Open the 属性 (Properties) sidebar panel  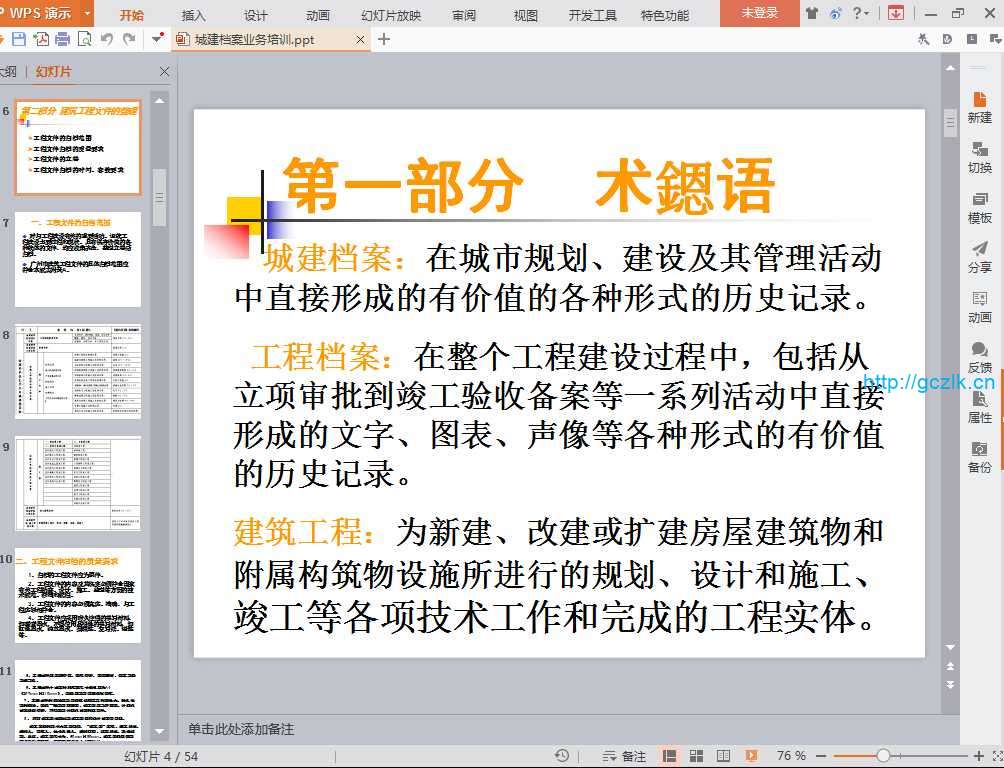(x=979, y=407)
